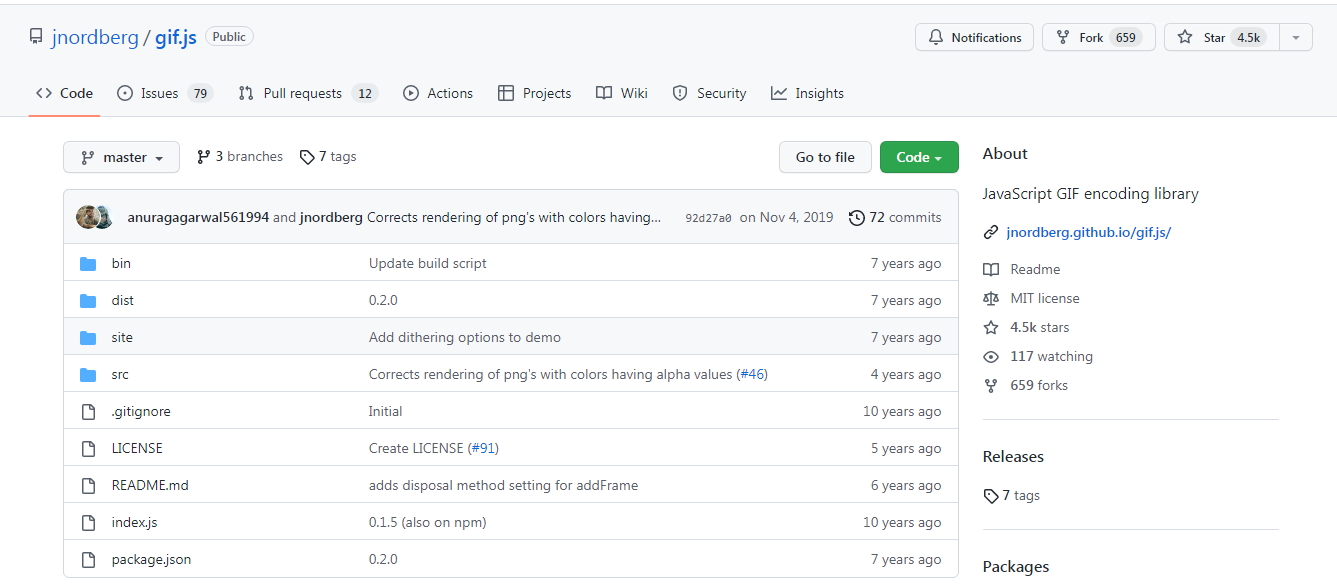Click the fork icon in the Fork button
Image resolution: width=1337 pixels, height=588 pixels.
point(1063,37)
